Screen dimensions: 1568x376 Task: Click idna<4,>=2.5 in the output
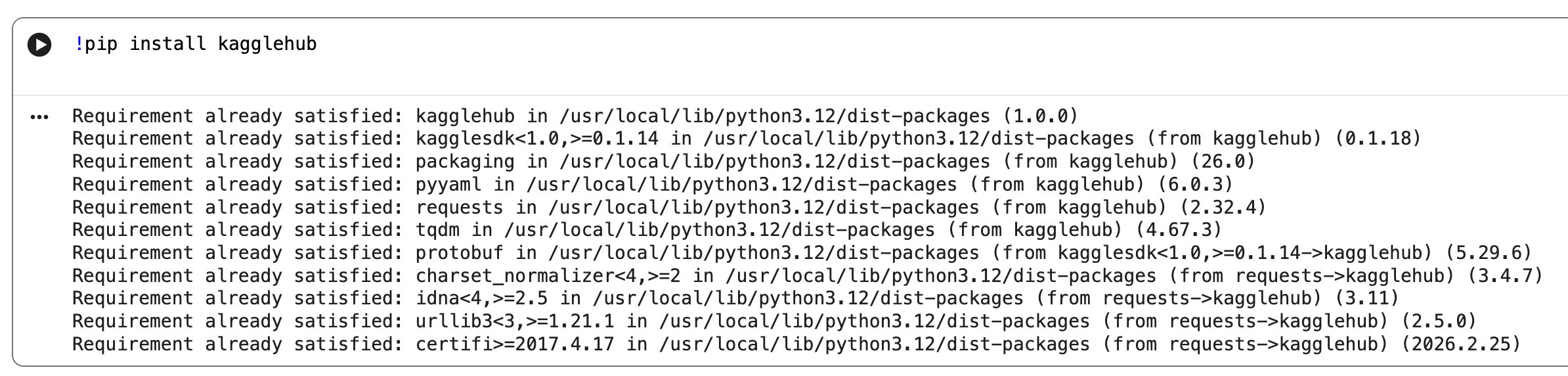482,298
